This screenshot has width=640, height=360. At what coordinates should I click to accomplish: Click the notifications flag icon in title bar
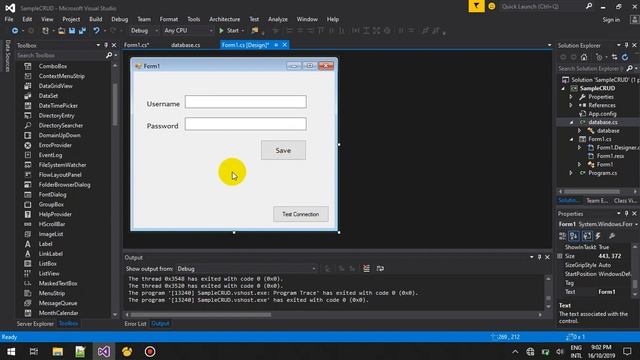476,6
